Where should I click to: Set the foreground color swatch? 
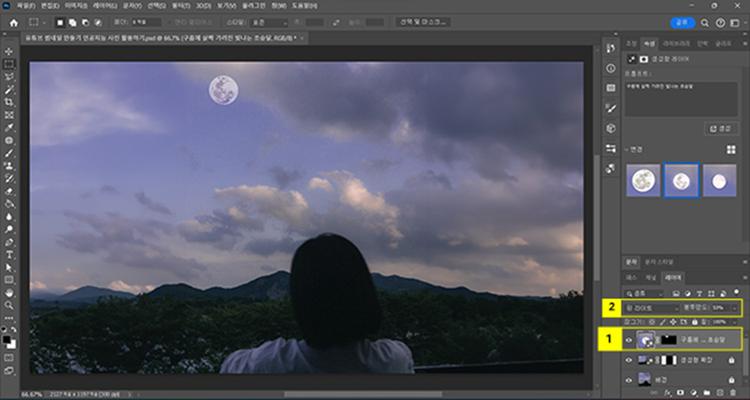coord(7,339)
